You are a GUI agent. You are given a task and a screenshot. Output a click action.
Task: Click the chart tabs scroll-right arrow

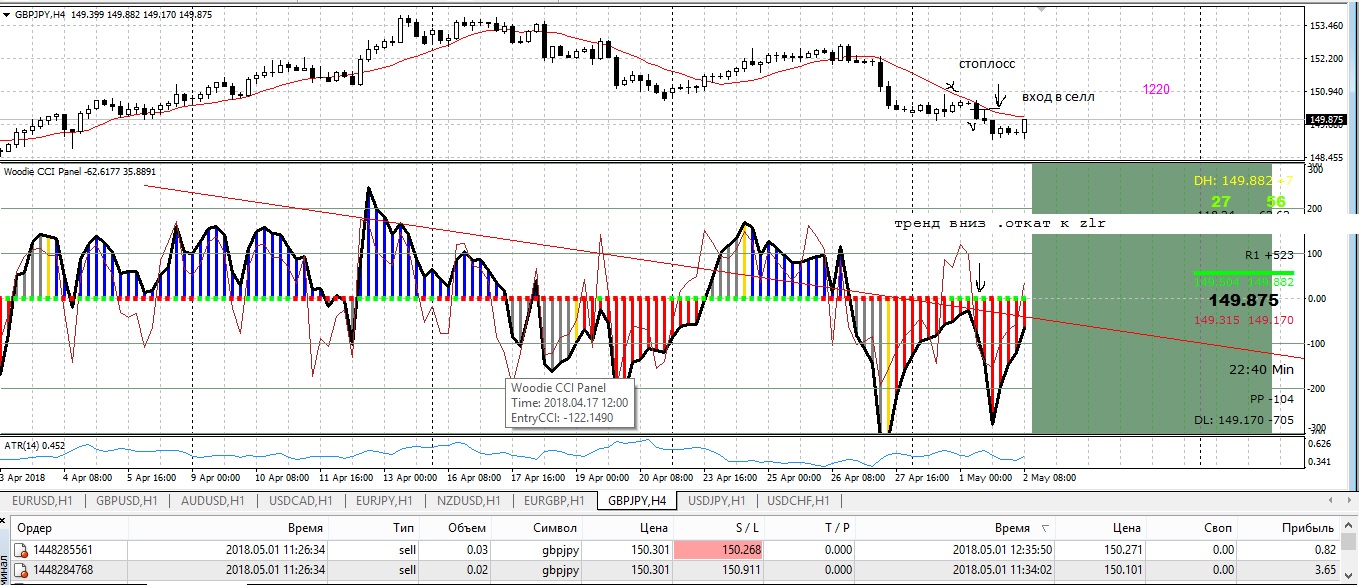point(1348,500)
